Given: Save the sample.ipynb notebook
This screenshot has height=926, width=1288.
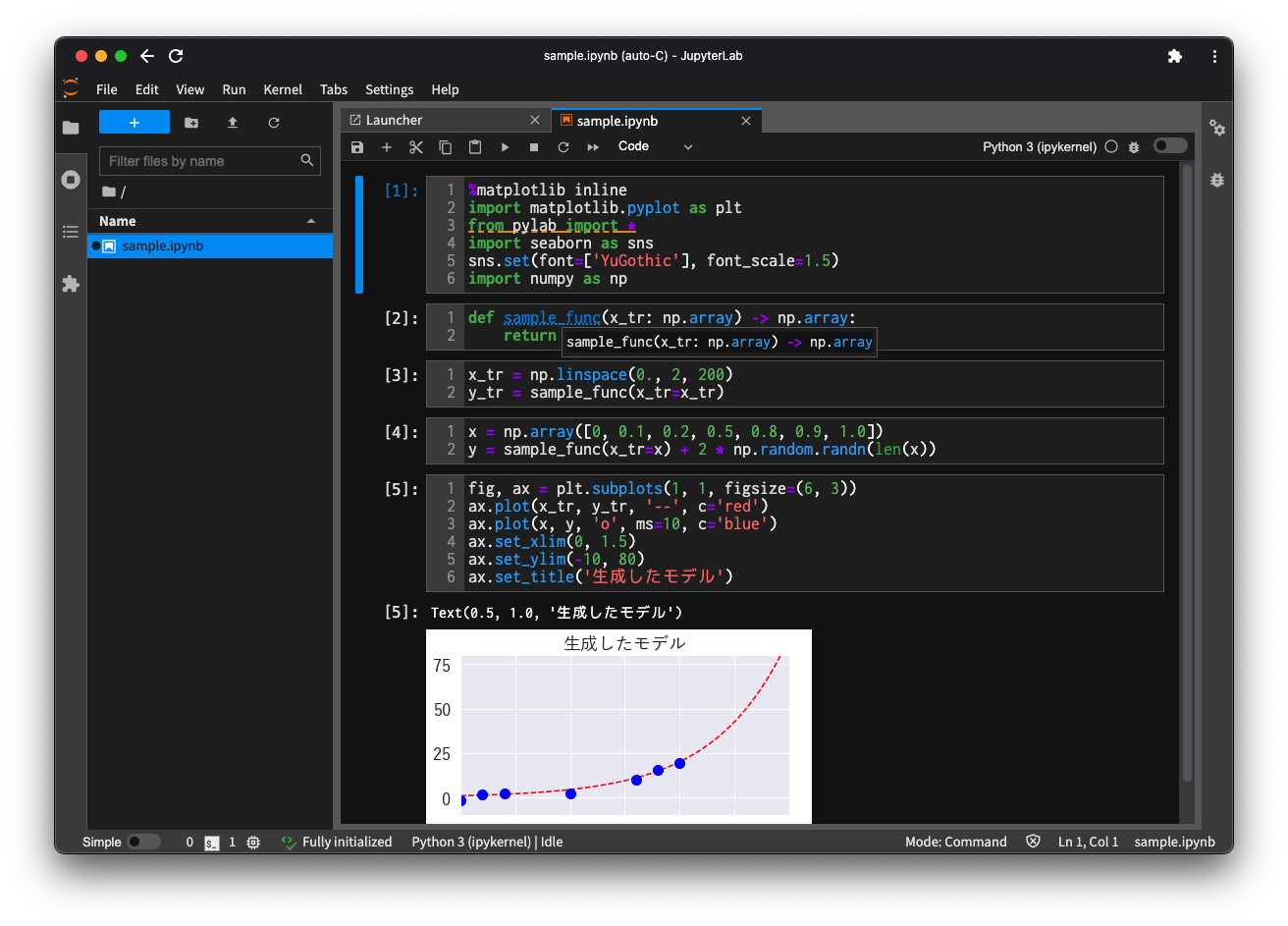Looking at the screenshot, I should click(356, 146).
